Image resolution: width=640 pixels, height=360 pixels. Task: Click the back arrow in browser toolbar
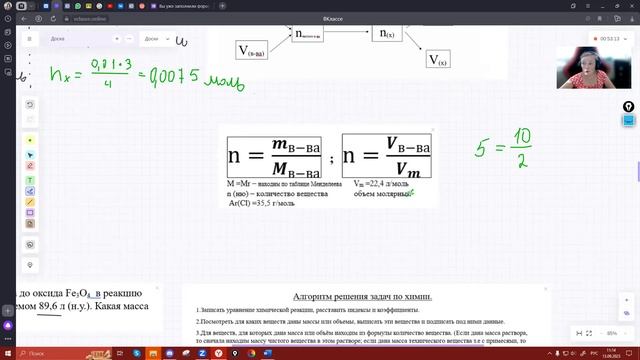click(24, 19)
